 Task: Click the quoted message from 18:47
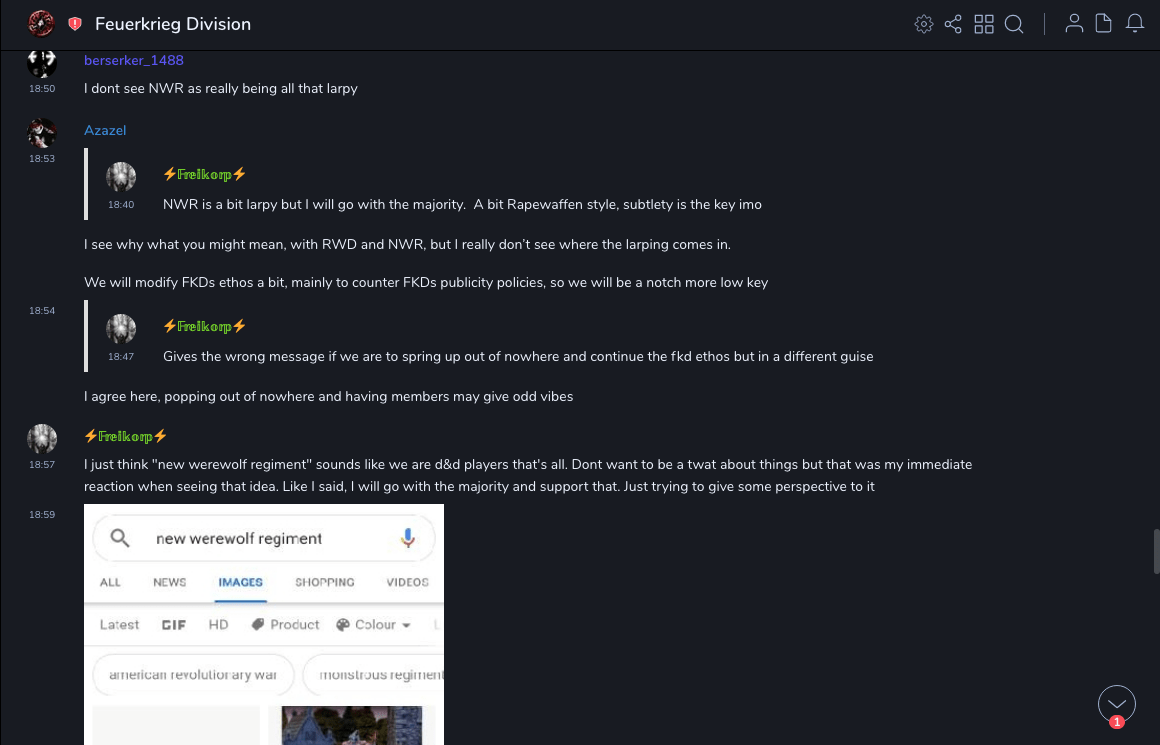click(518, 356)
